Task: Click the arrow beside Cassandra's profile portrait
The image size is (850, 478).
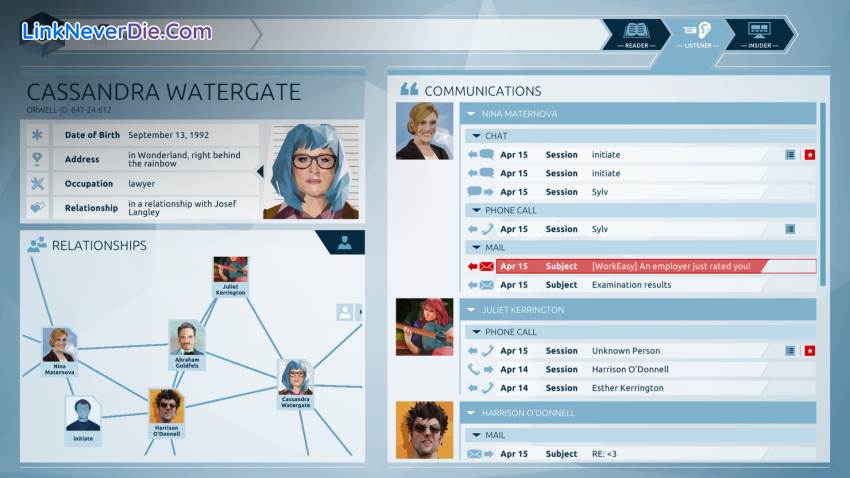Action: pos(260,171)
